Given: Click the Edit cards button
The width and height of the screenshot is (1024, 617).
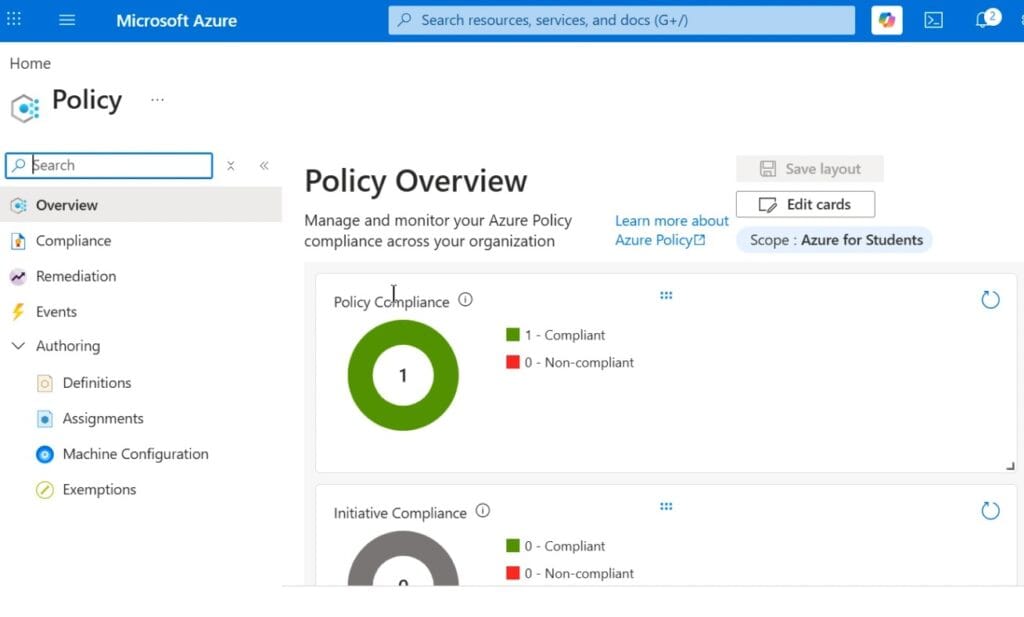Looking at the screenshot, I should [805, 204].
